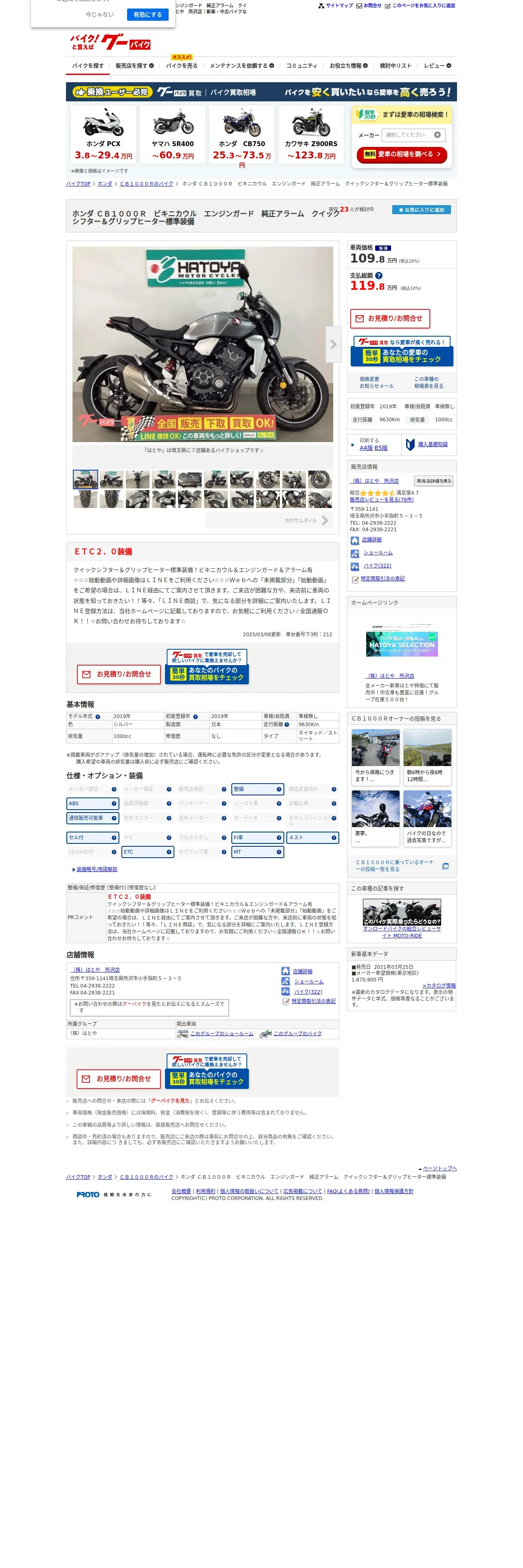This screenshot has height=1568, width=523.
Task: Open the A4版 print link
Action: (366, 447)
